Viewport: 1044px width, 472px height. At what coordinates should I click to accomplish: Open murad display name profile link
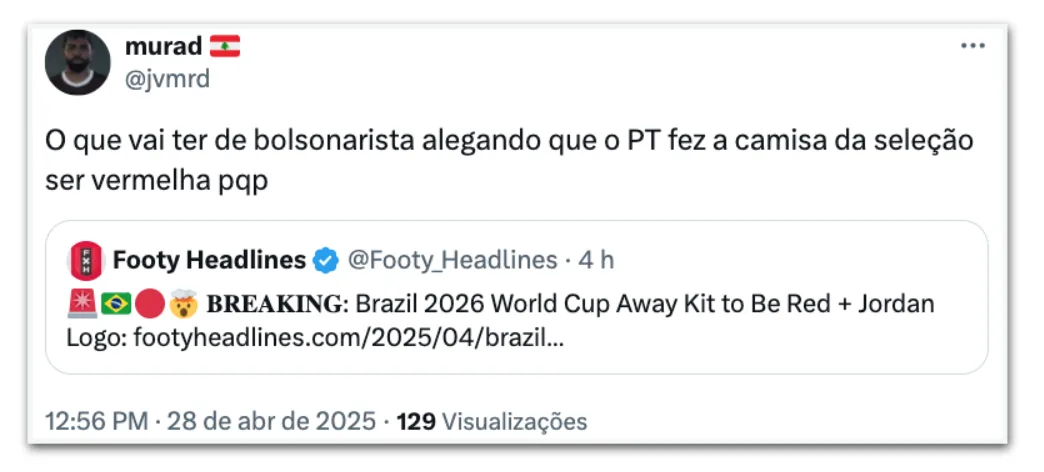coord(162,46)
